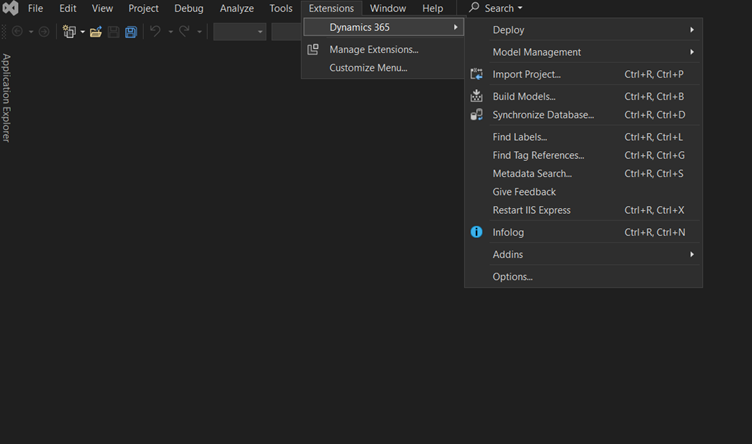Click the Visual Studio logo icon
This screenshot has width=752, height=444.
tap(10, 9)
